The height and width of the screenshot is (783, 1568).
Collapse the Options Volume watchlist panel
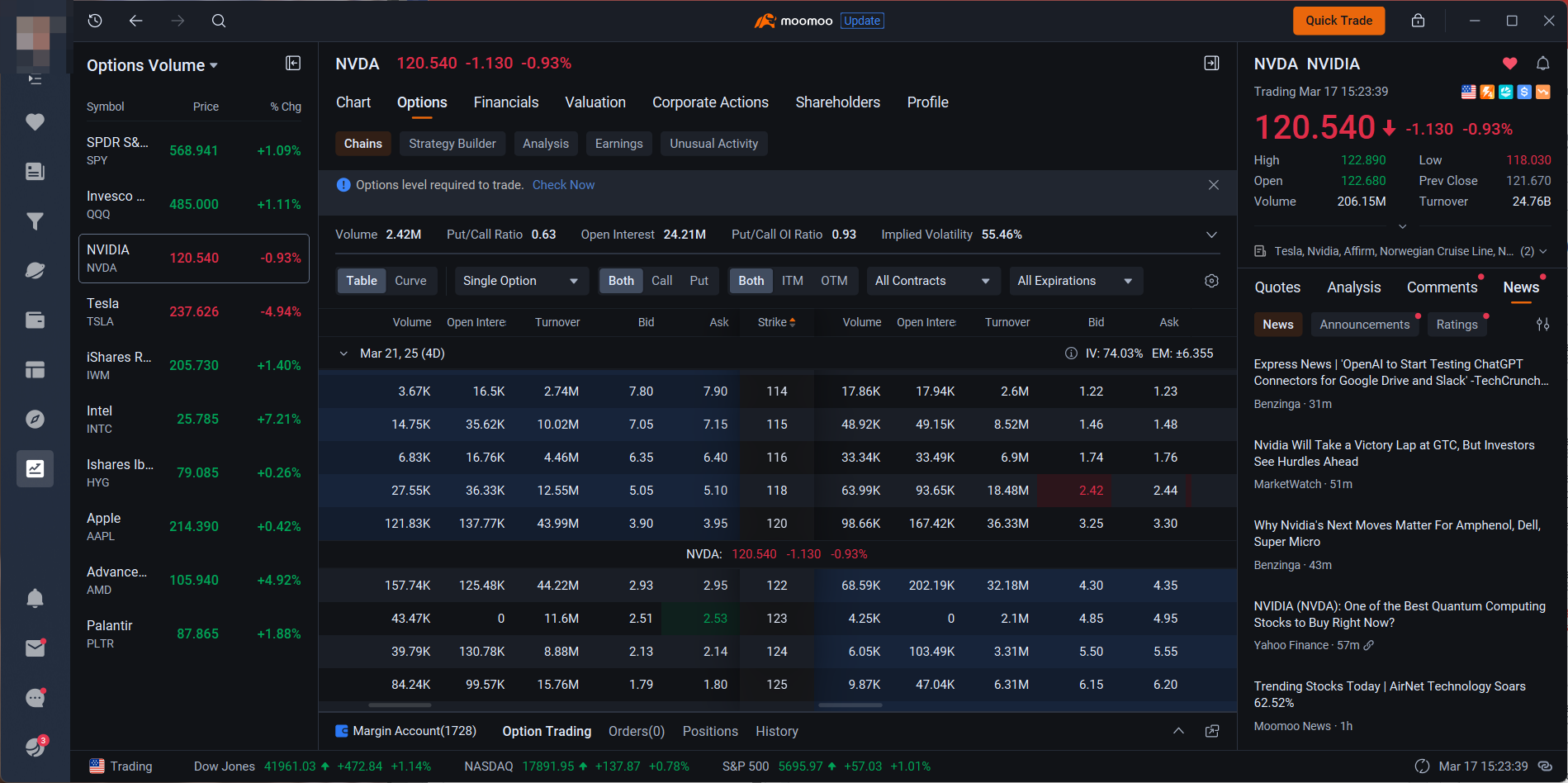[293, 64]
